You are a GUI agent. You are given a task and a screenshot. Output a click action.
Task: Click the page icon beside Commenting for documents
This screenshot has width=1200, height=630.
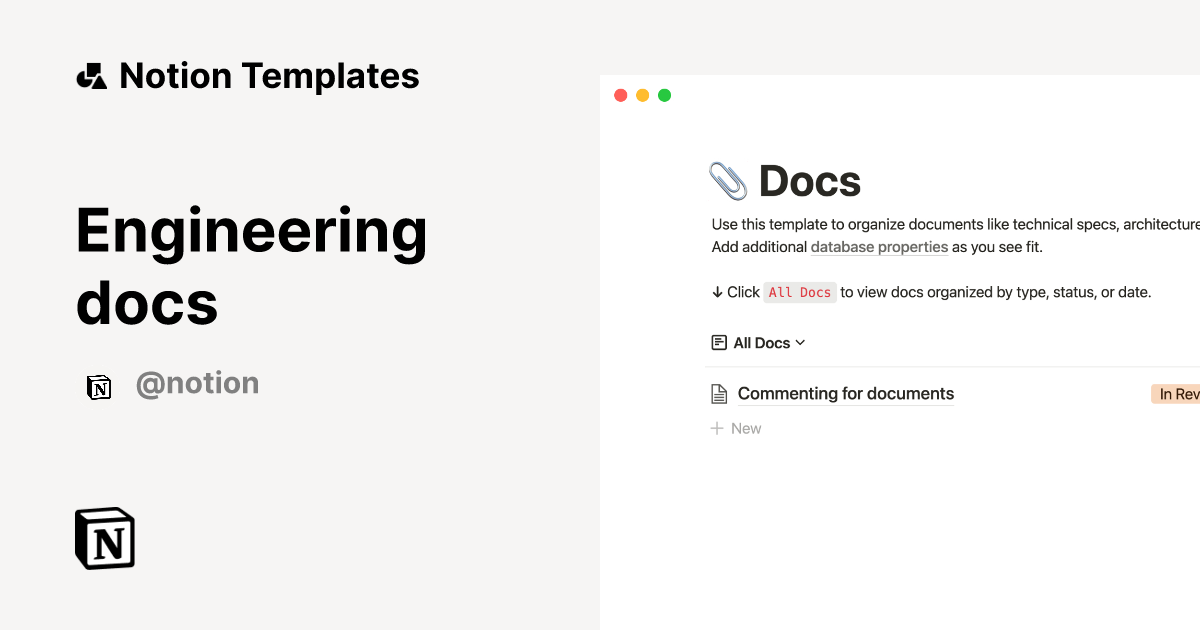coord(719,394)
